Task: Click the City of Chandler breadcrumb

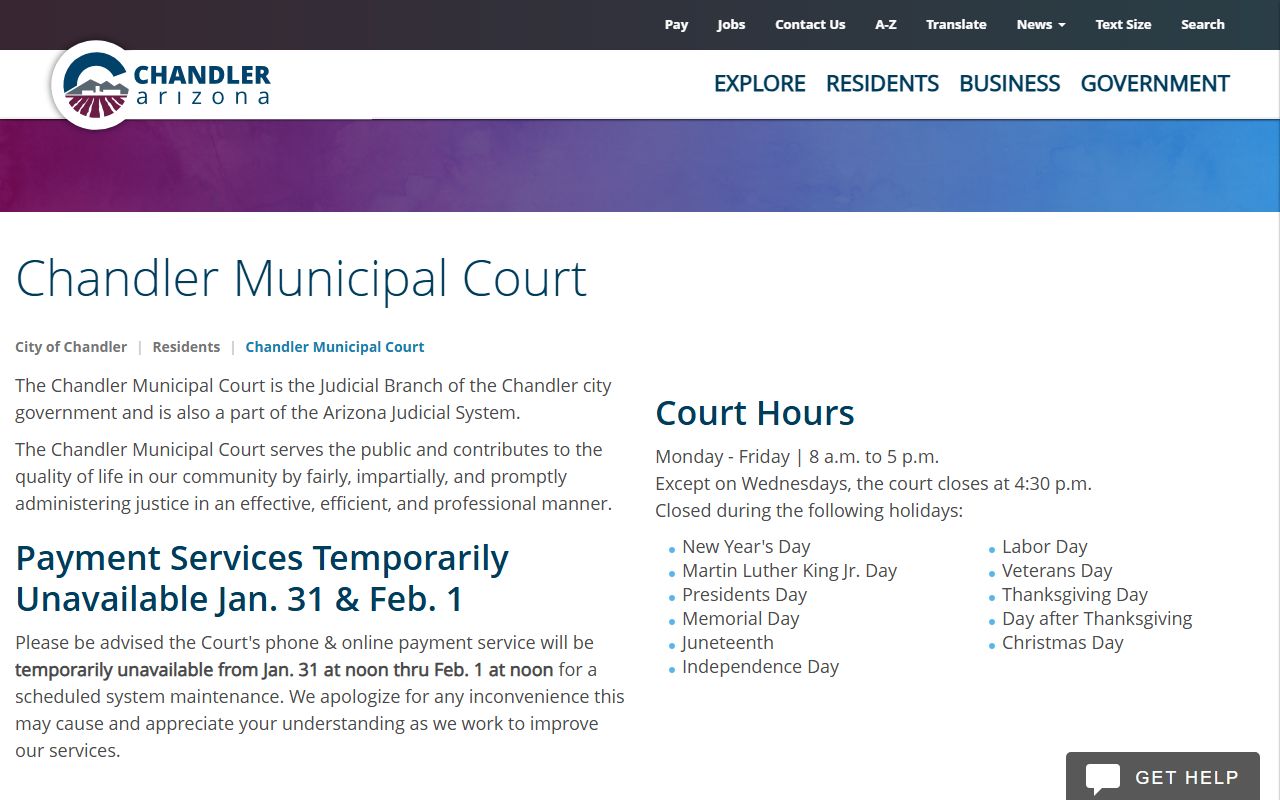Action: pyautogui.click(x=71, y=347)
